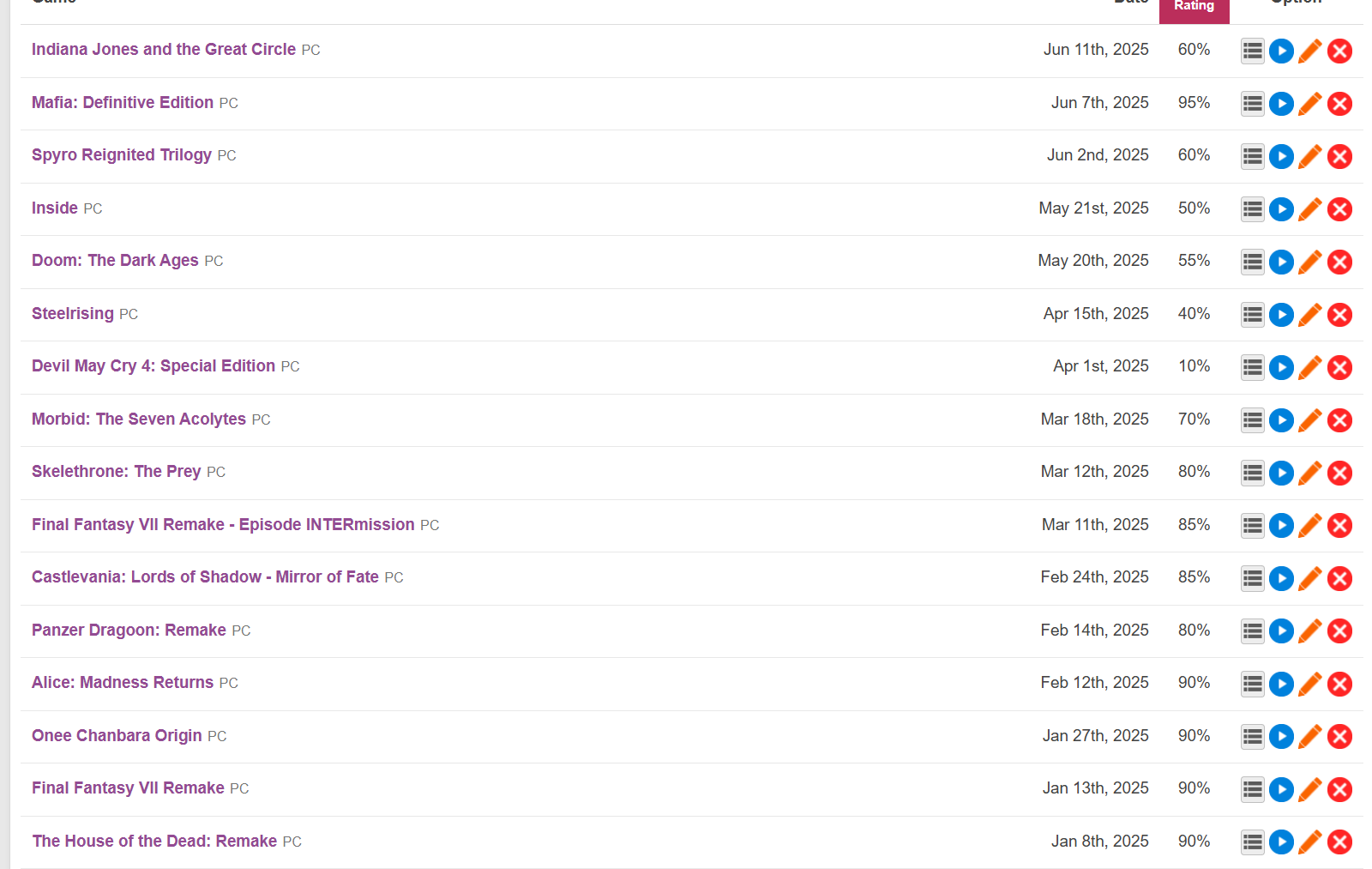Click play icon for Panzer Dragoon: Remake
Screen dimensions: 1372x869
(1281, 631)
